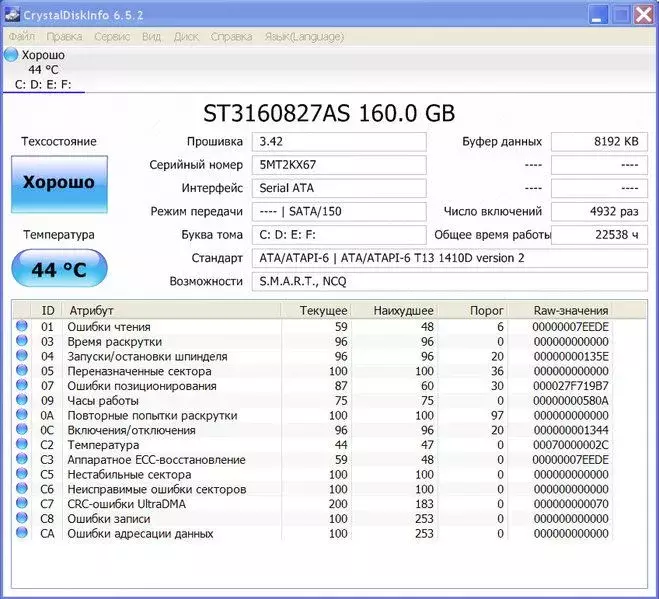659x599 pixels.
Task: Click status icon for C5 Нестабильные сектора
Action: tap(22, 473)
